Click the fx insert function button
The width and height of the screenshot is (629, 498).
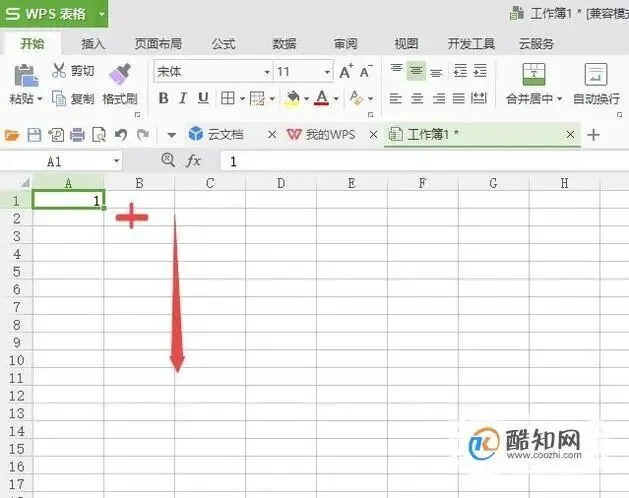pyautogui.click(x=193, y=161)
